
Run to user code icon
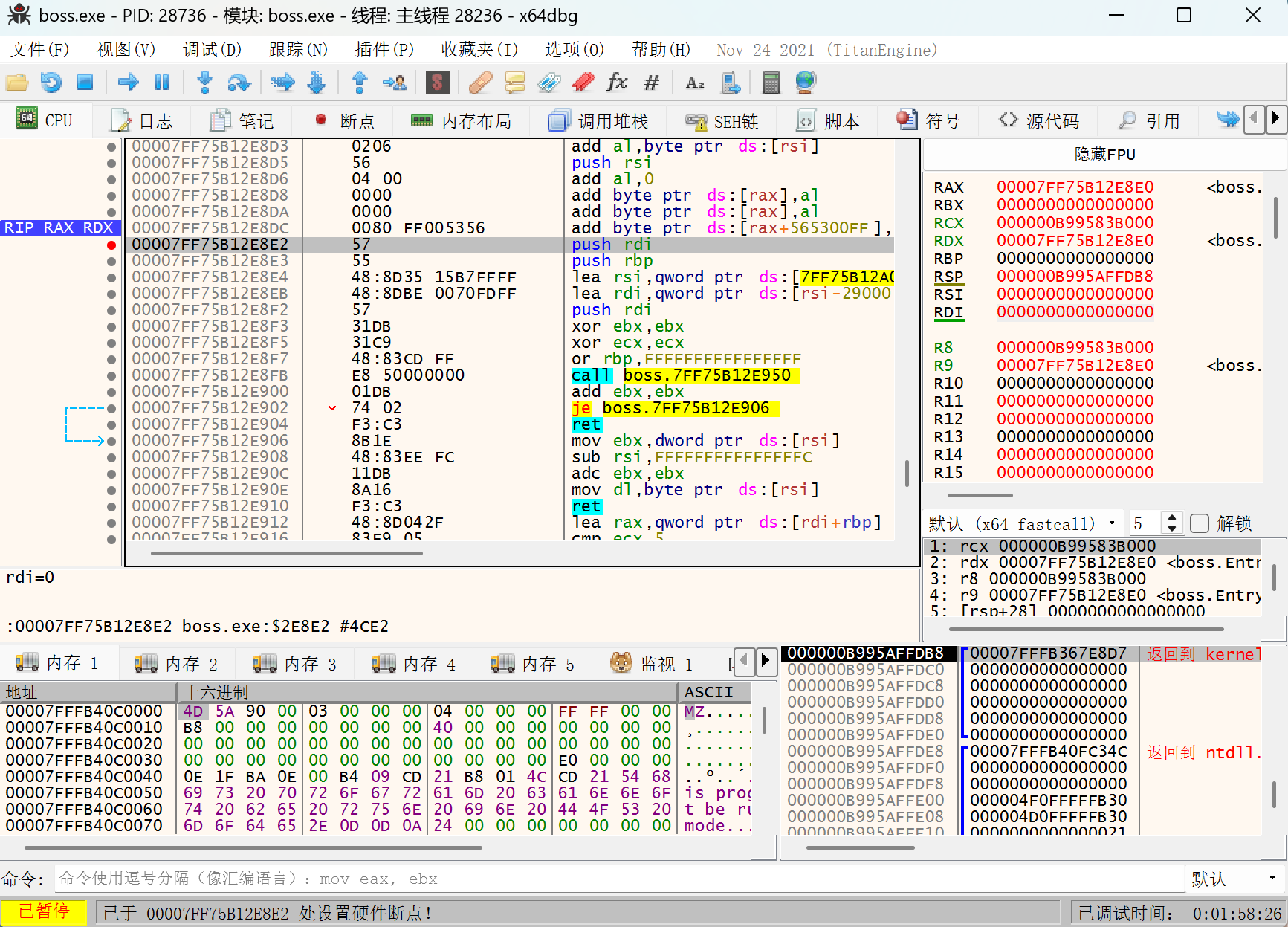[394, 83]
